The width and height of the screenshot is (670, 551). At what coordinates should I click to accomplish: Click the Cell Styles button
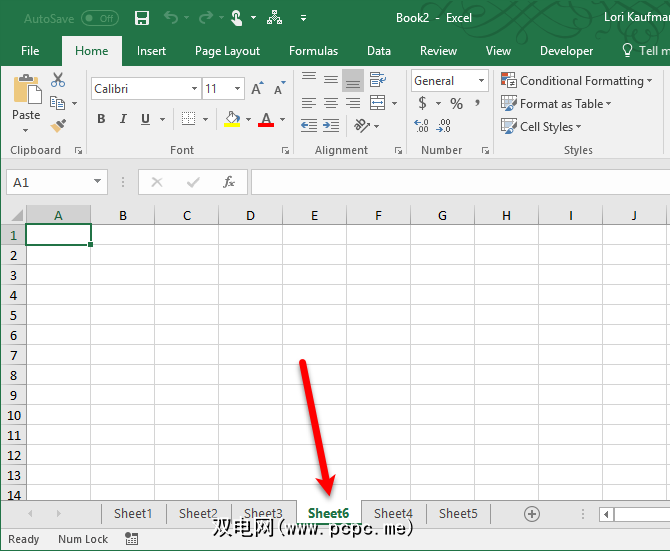(542, 127)
